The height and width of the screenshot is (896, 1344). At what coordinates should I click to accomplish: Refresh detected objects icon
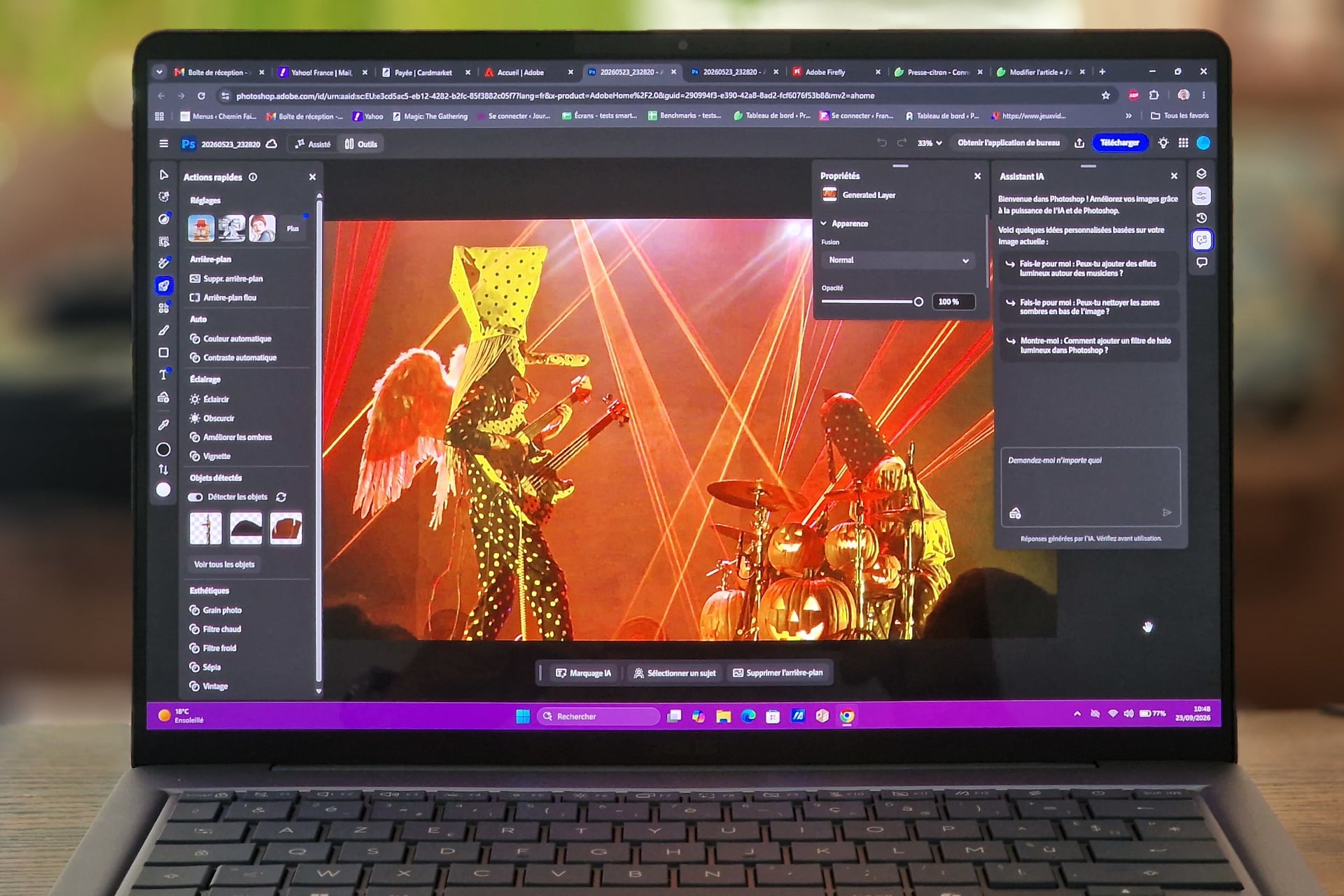[x=281, y=497]
